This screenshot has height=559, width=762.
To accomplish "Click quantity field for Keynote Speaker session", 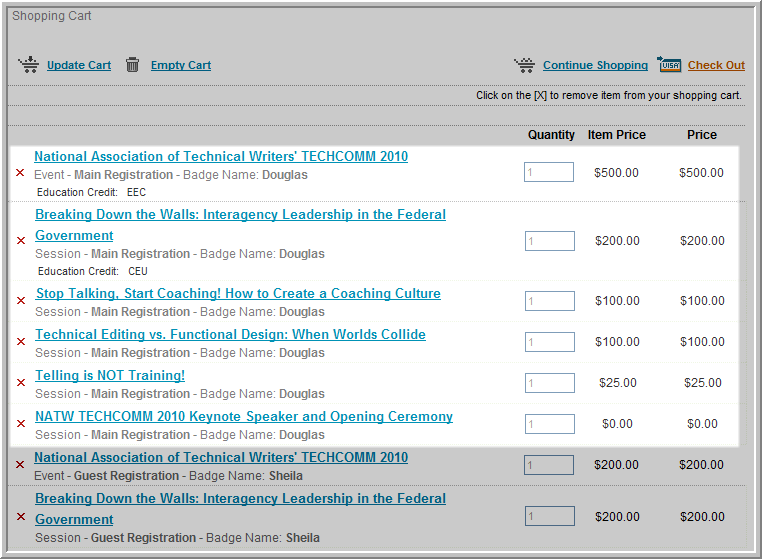I will coord(550,424).
